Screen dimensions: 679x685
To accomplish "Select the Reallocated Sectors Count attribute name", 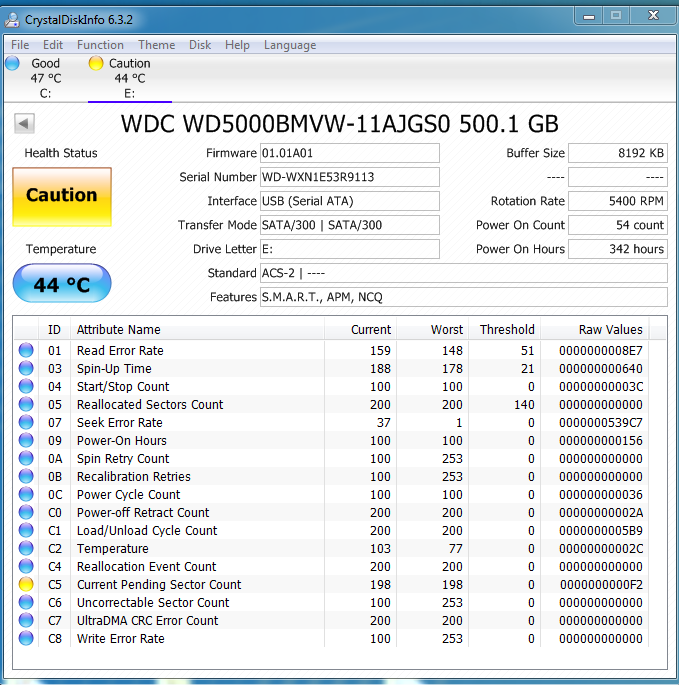I will pos(150,405).
